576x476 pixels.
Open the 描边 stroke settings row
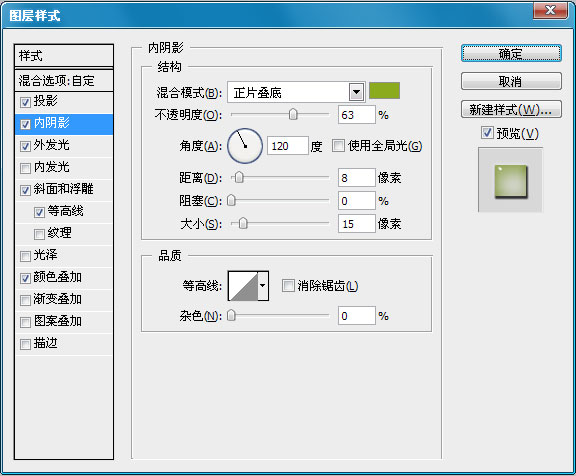[64, 344]
